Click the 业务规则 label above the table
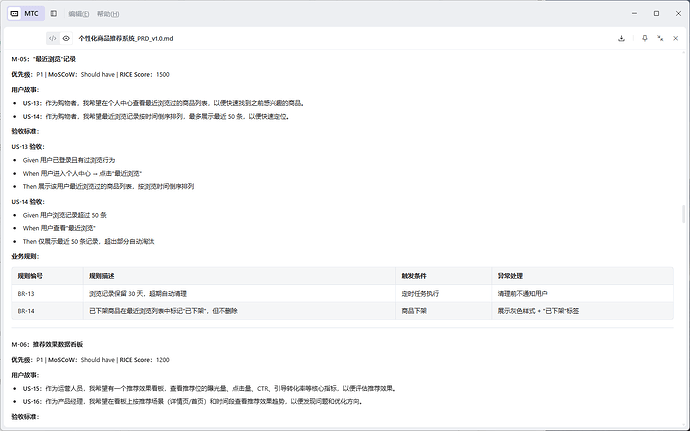Image resolution: width=690 pixels, height=431 pixels. (x=26, y=256)
